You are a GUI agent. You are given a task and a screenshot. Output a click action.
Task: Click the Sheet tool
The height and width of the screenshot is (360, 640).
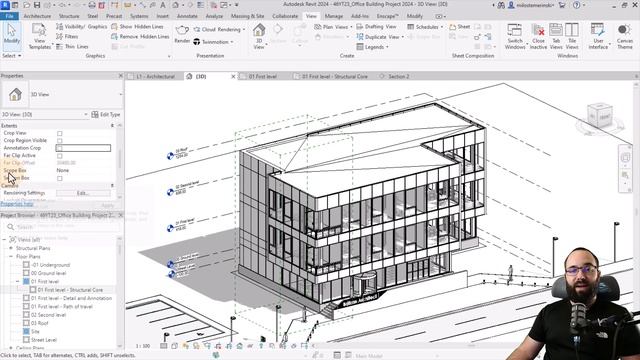460,27
